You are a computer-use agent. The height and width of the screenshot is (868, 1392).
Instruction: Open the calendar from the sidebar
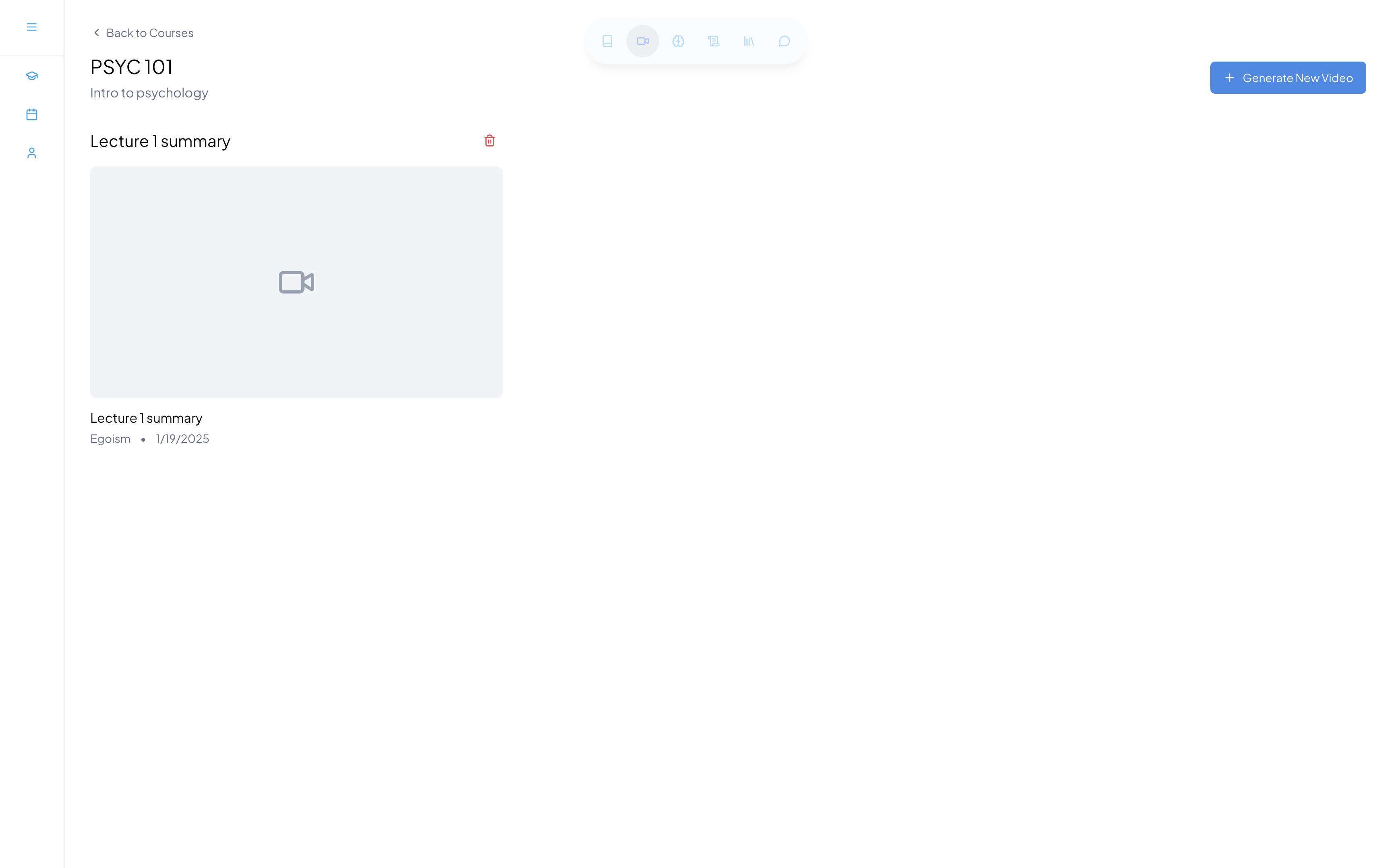[x=31, y=114]
